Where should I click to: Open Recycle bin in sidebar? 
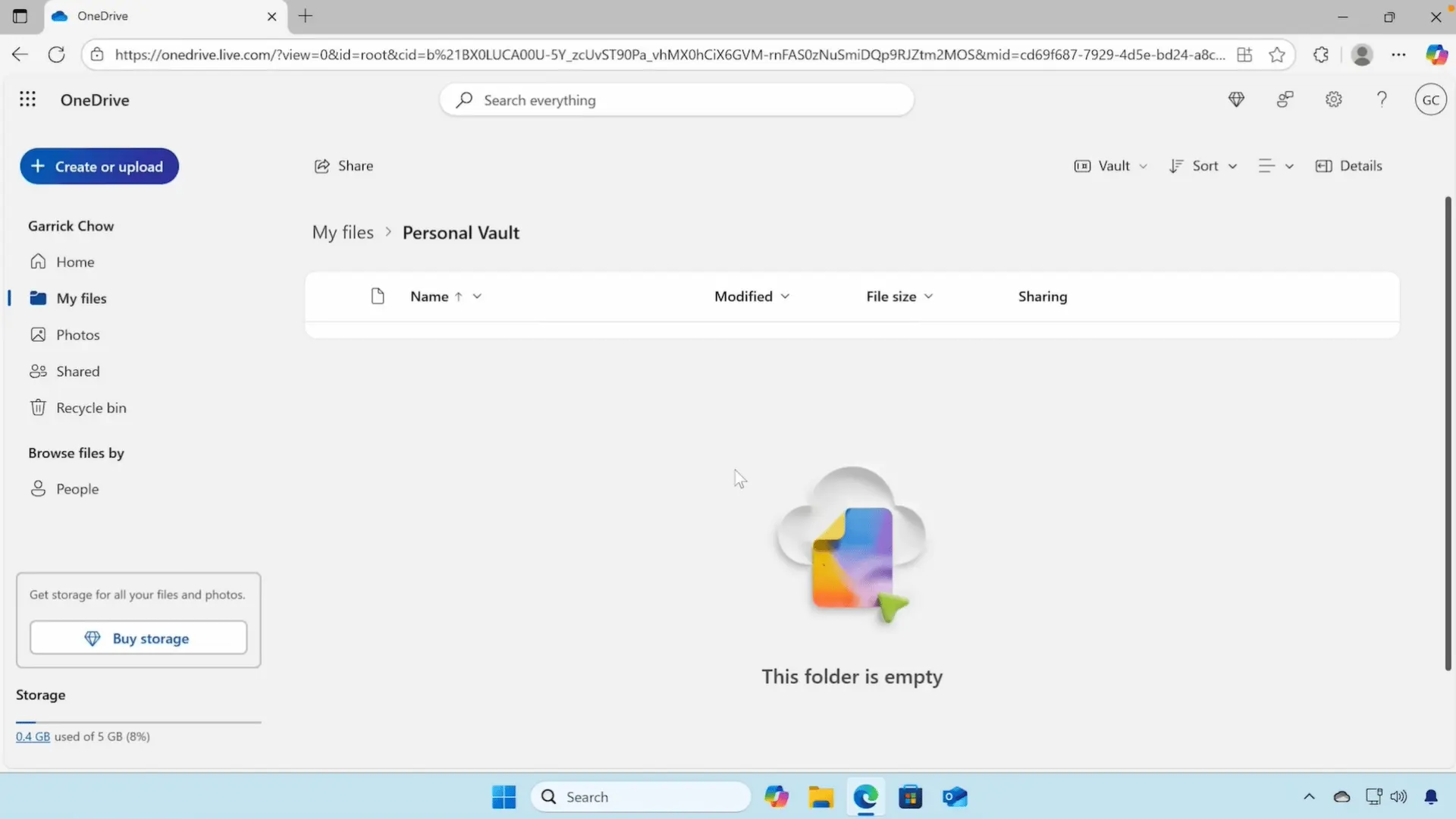91,407
